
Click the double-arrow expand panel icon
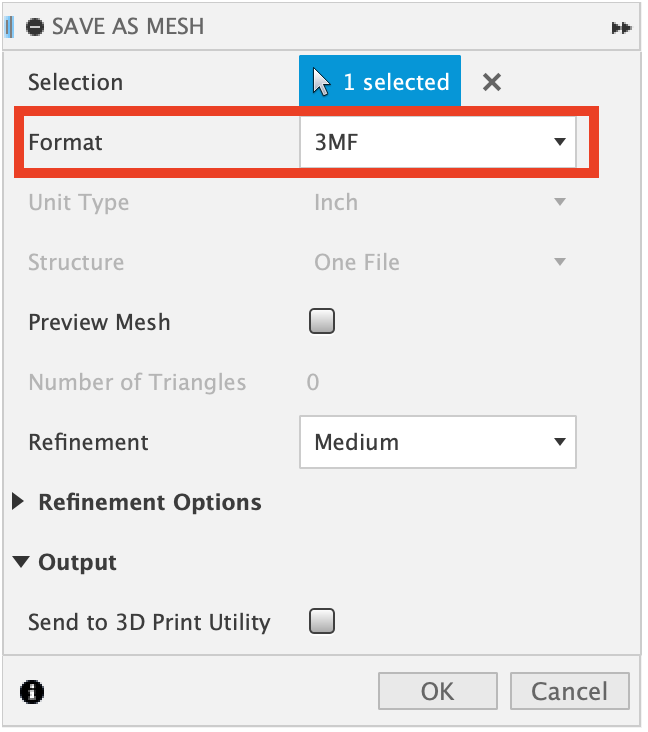(621, 28)
